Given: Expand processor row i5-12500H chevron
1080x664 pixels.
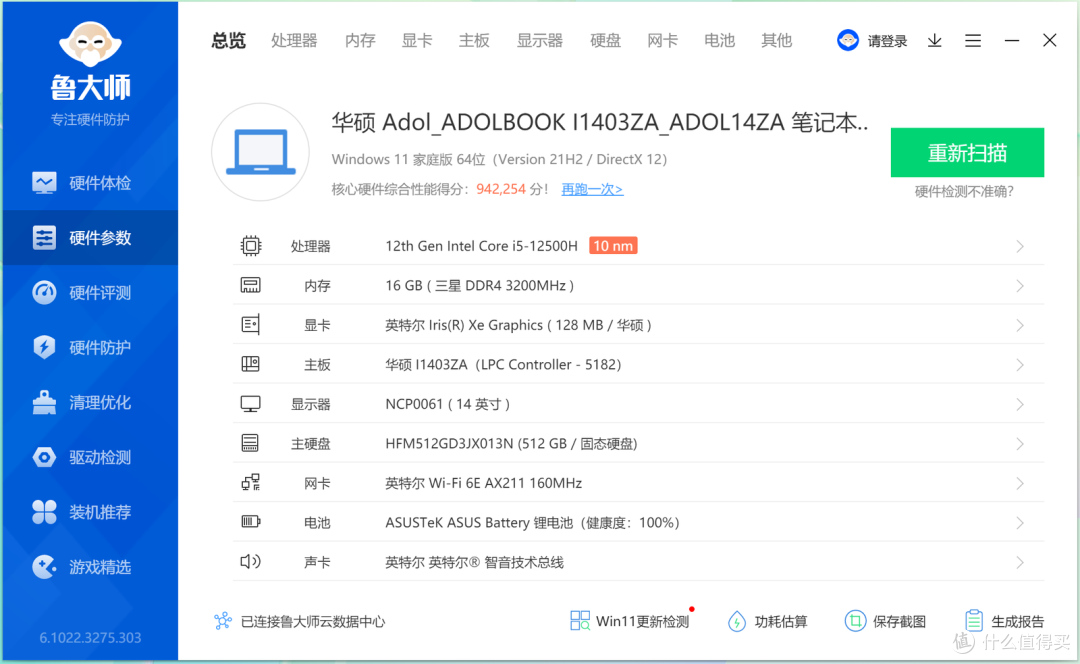Looking at the screenshot, I should pyautogui.click(x=1020, y=246).
